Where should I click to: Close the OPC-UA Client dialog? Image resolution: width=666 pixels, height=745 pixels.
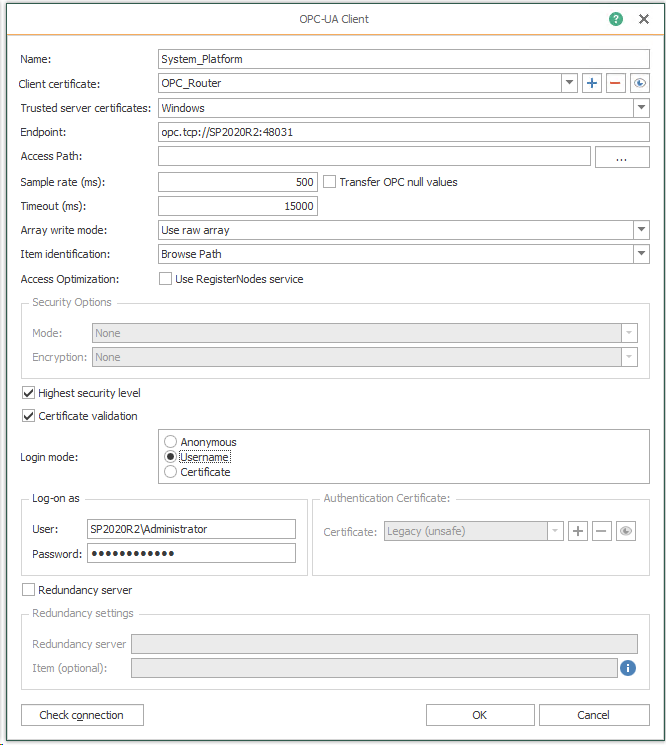644,19
